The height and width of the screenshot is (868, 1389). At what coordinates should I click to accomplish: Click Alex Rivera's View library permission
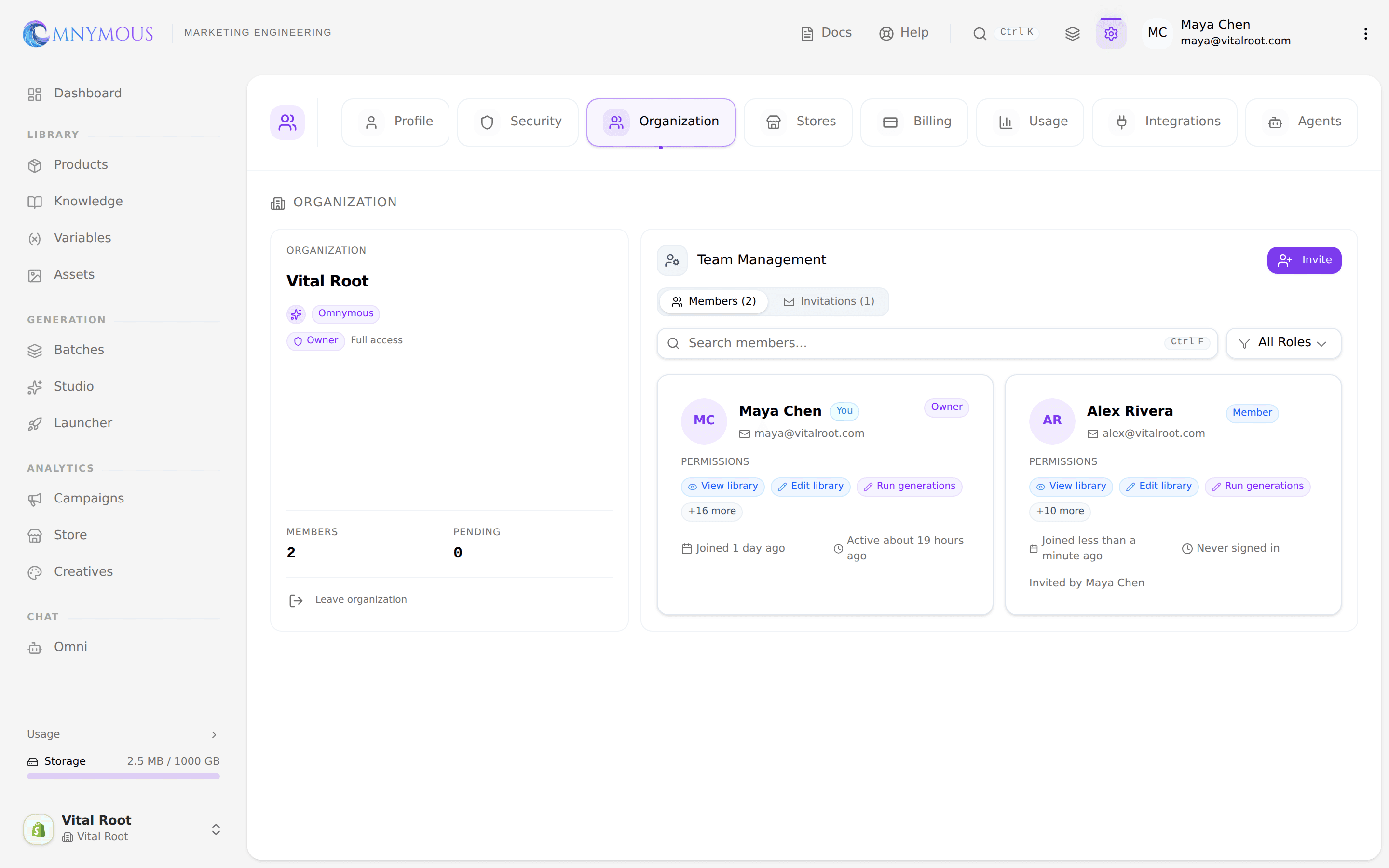[1071, 486]
